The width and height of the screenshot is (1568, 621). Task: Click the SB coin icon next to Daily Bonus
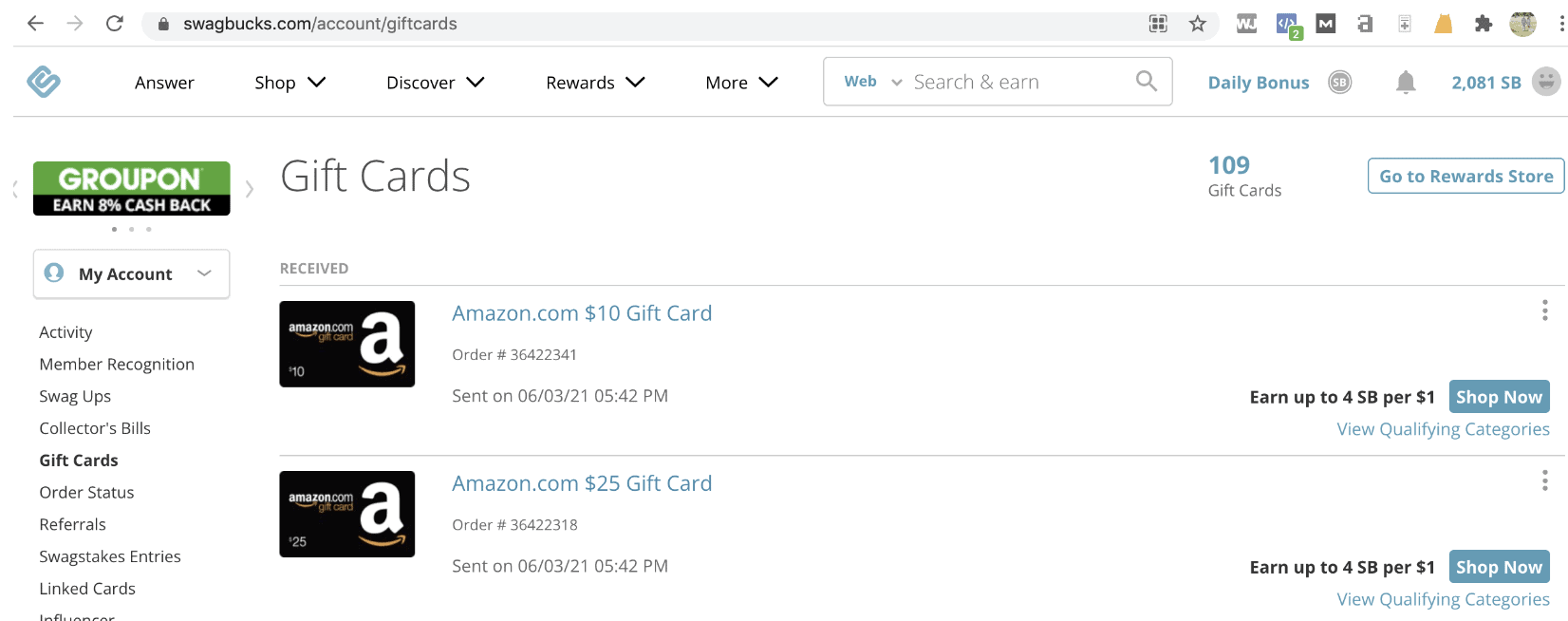point(1340,82)
